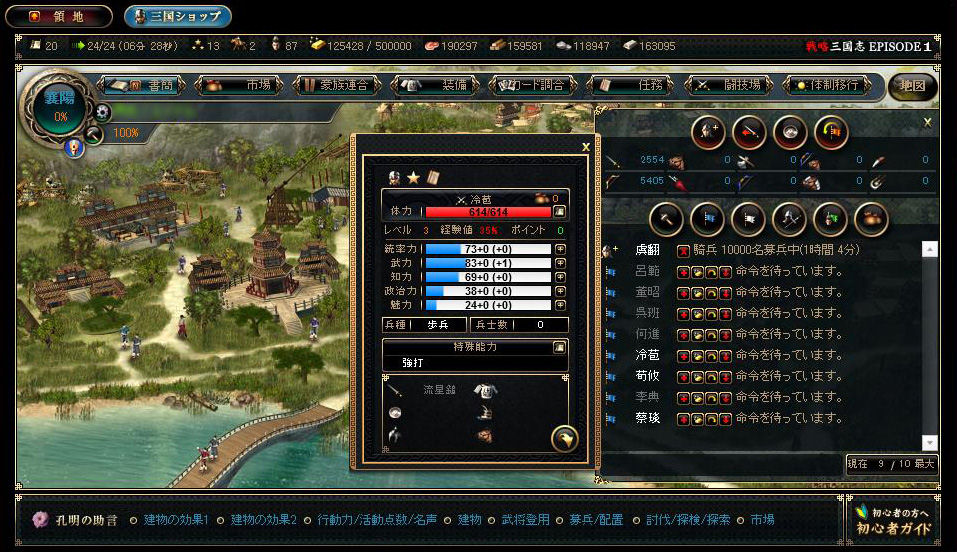Open the 装備 equipment menu
957x552 pixels.
coord(436,85)
